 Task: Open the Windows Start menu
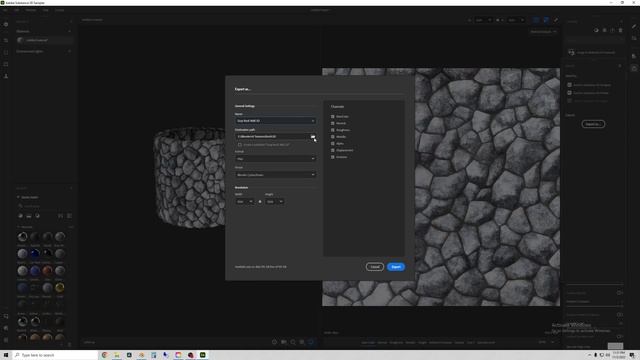point(6,355)
